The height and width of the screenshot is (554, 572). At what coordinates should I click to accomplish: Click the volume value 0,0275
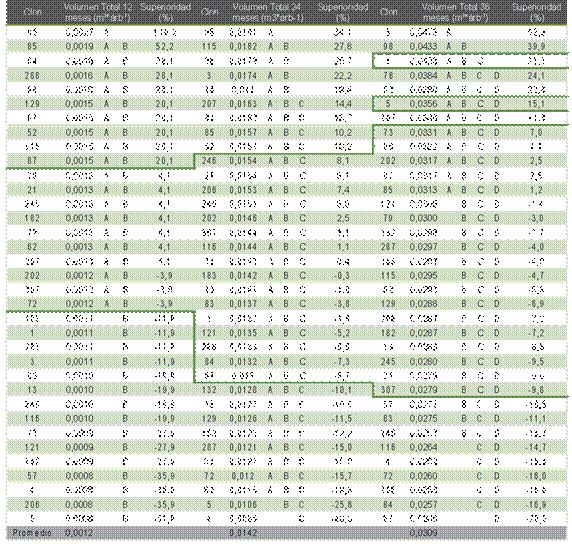423,419
